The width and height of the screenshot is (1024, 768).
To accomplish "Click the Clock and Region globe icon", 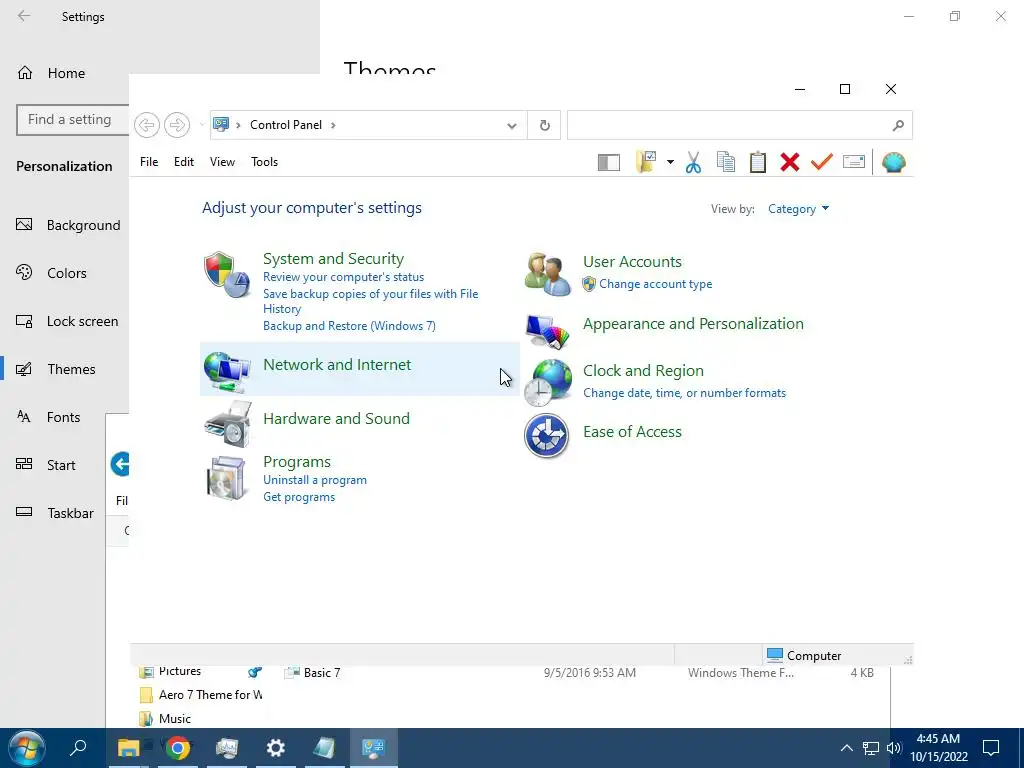I will pyautogui.click(x=547, y=383).
